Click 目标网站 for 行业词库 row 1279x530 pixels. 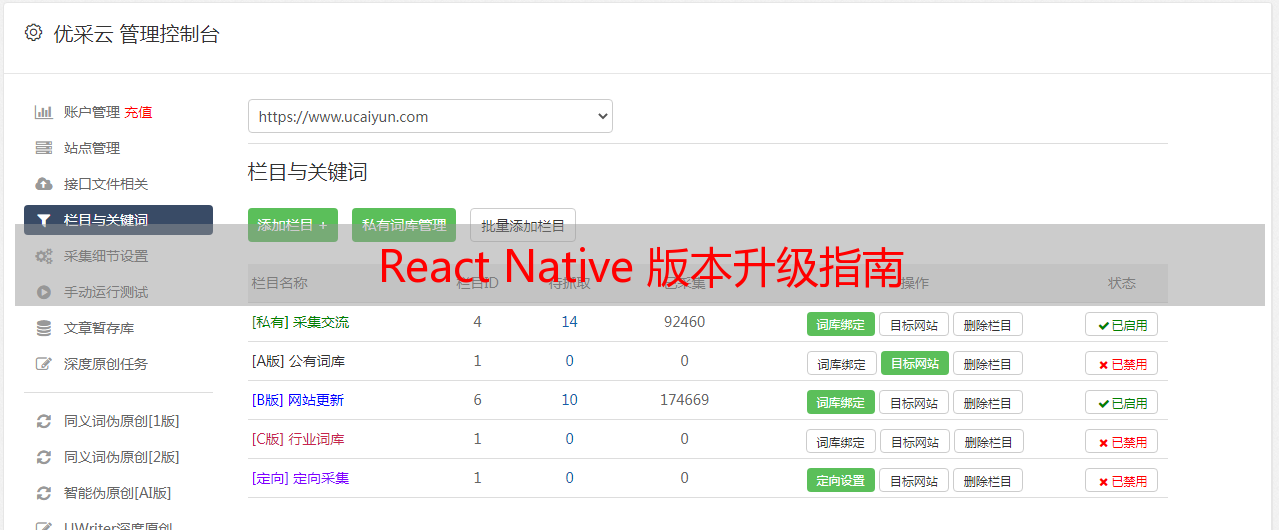[915, 441]
